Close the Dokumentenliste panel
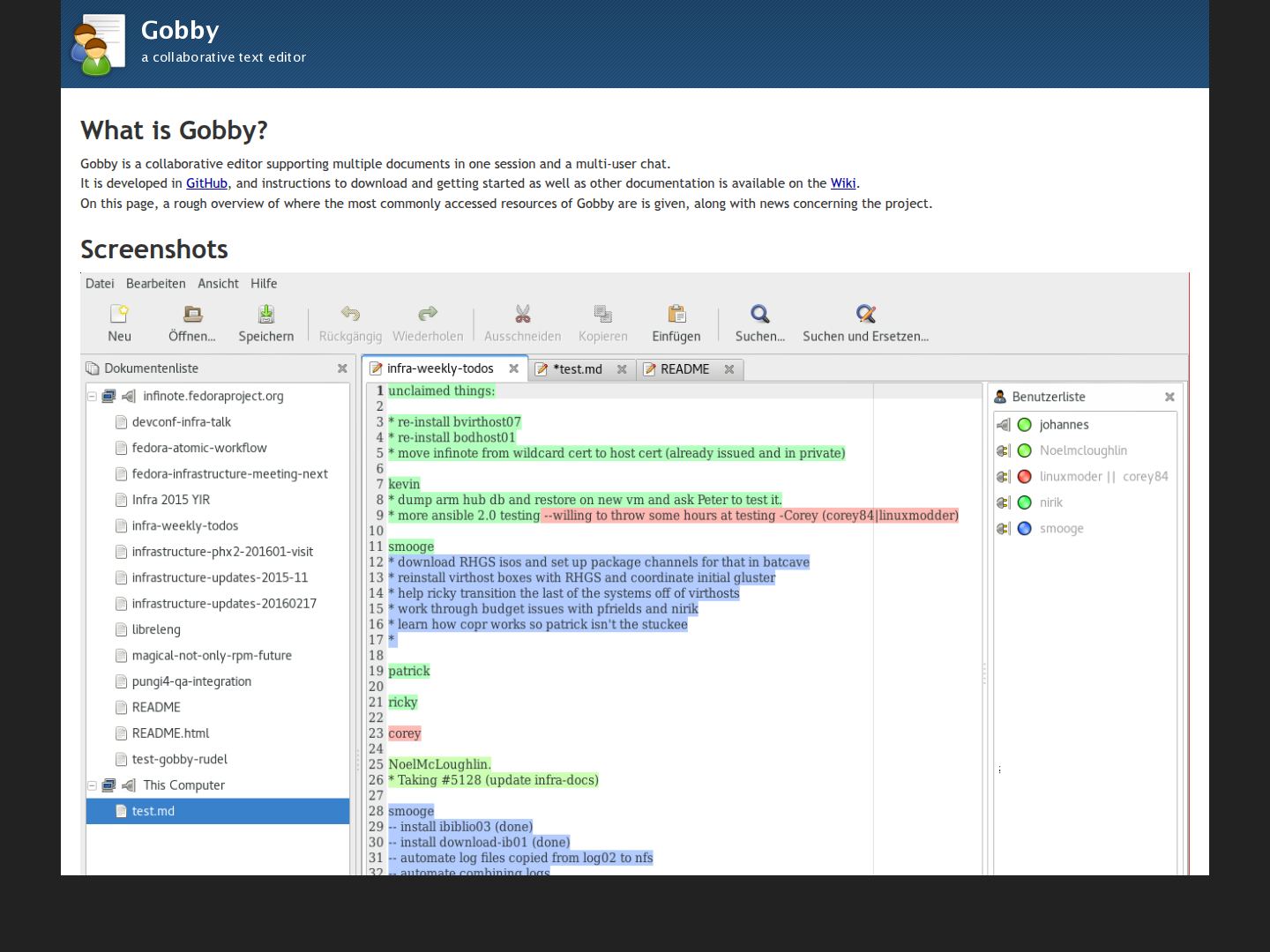The height and width of the screenshot is (952, 1270). click(x=342, y=368)
